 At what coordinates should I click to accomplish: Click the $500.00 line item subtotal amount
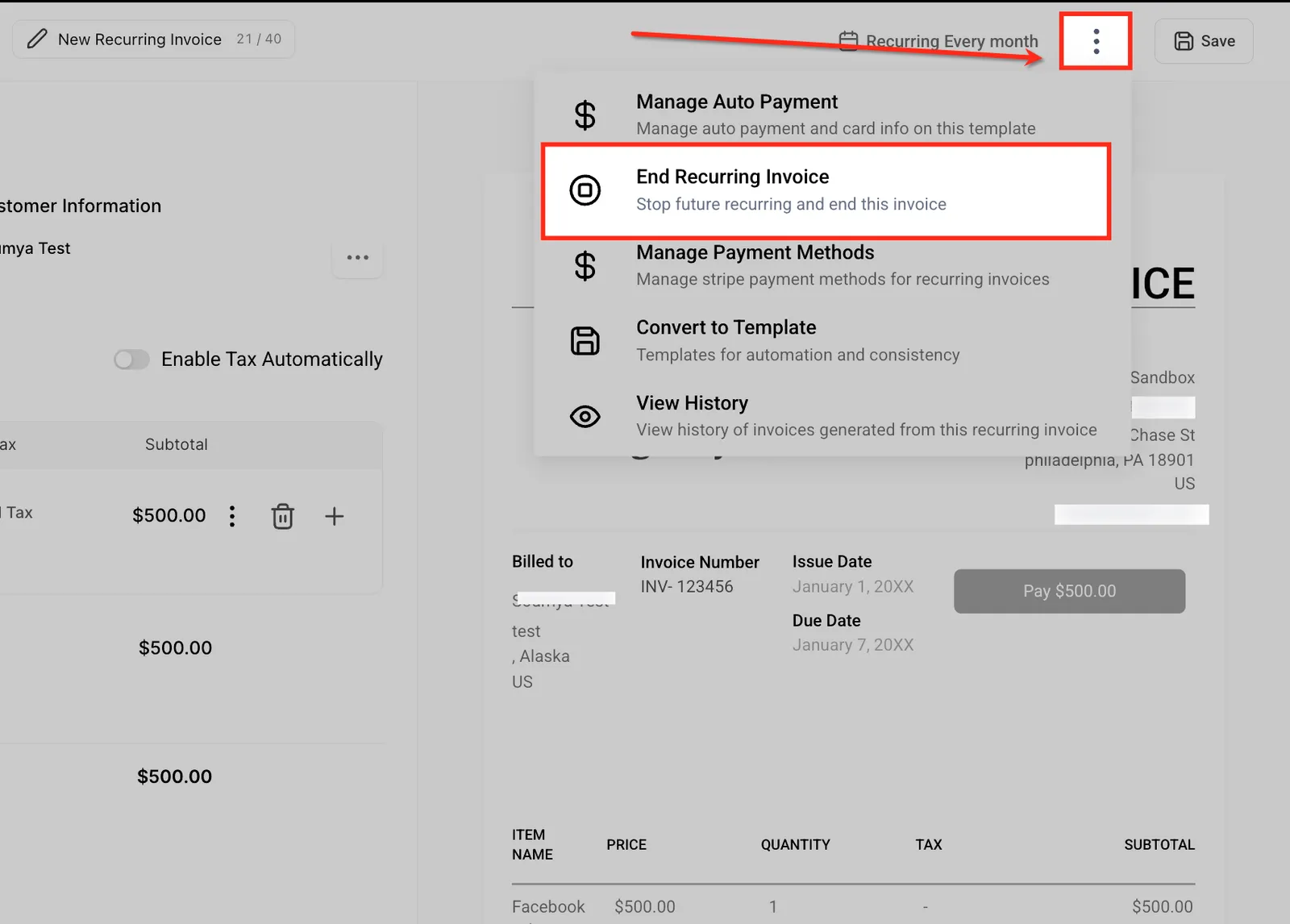coord(169,515)
